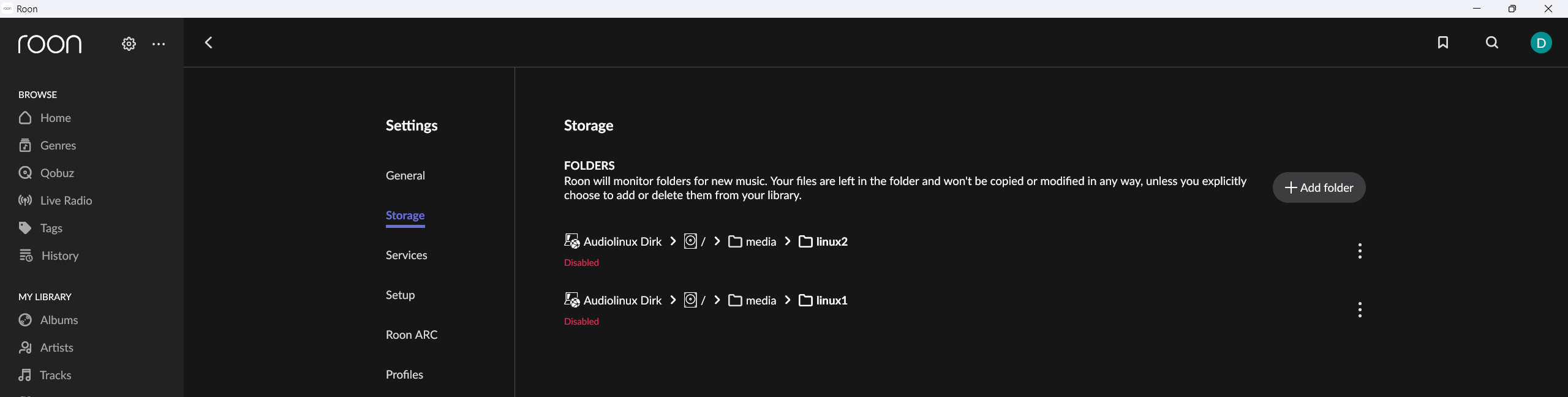Click the History icon in the sidebar
The width and height of the screenshot is (1568, 397).
(x=26, y=255)
